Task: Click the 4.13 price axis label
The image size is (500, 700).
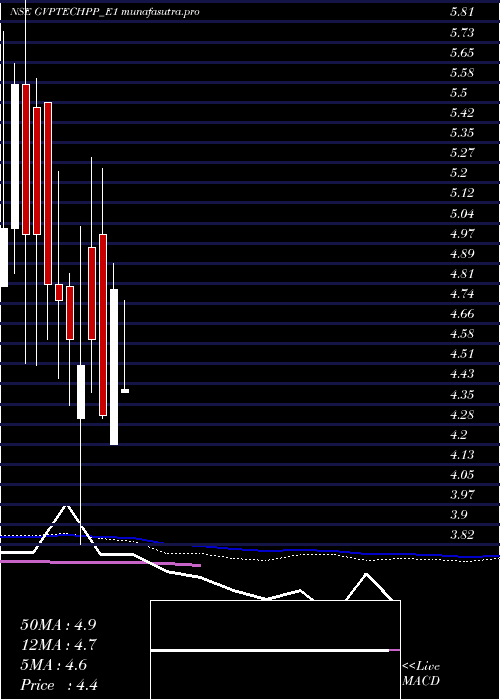Action: coord(462,455)
